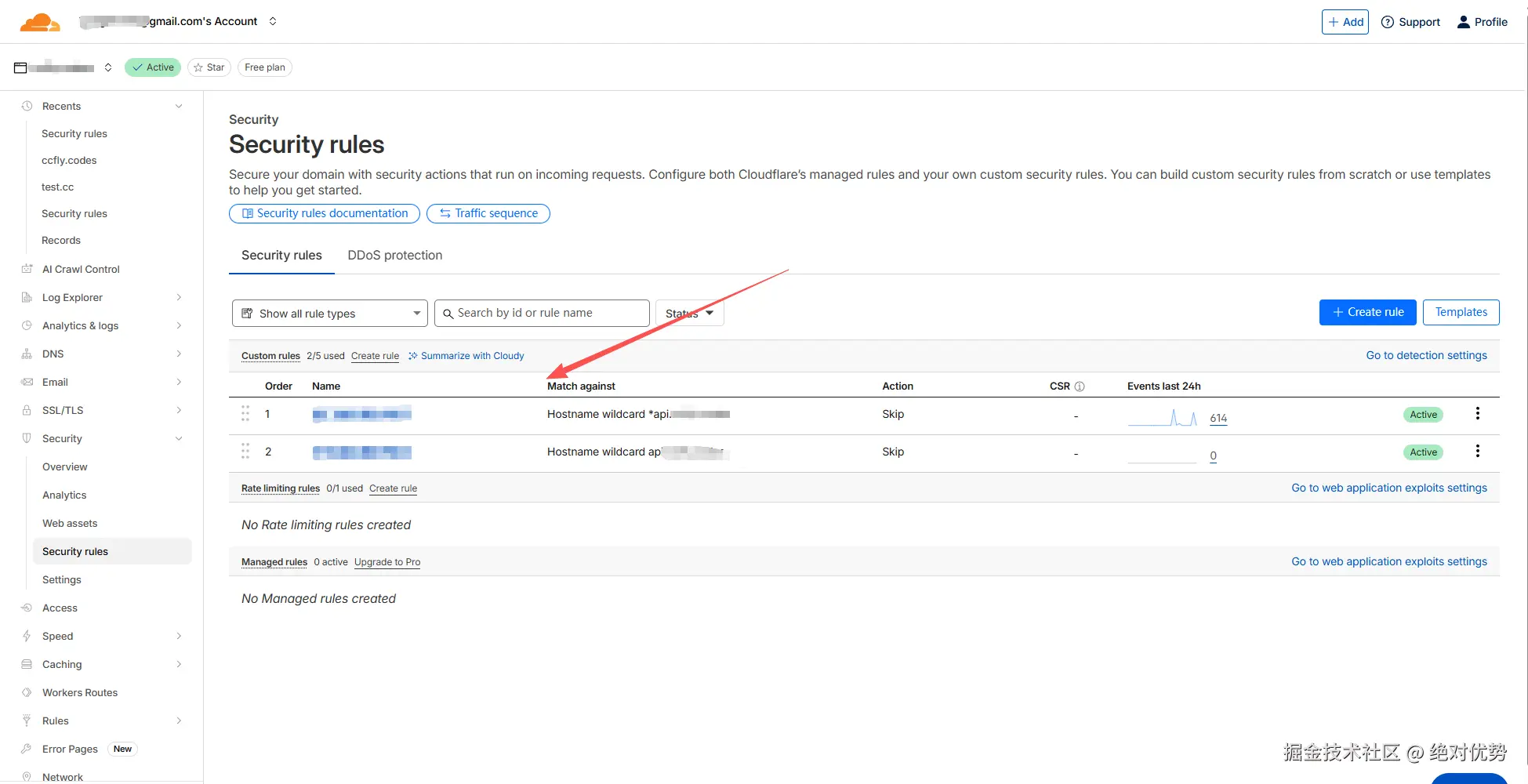Click the Error Pages icon

pyautogui.click(x=27, y=749)
